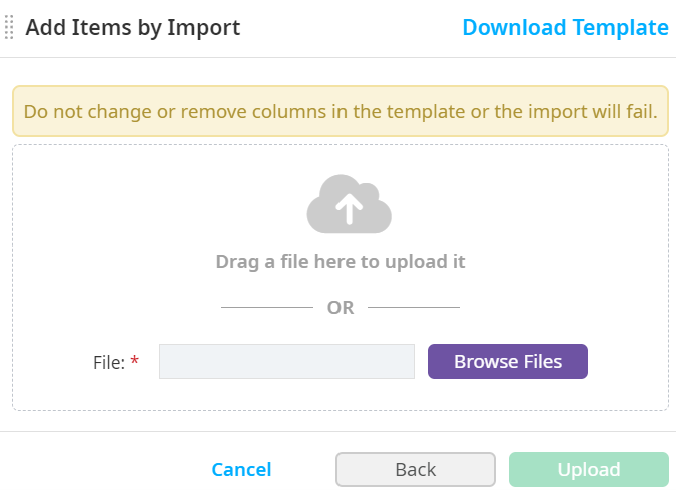Viewport: 676px width, 490px height.
Task: Click the red required asterisk next to File
Action: pyautogui.click(x=135, y=362)
